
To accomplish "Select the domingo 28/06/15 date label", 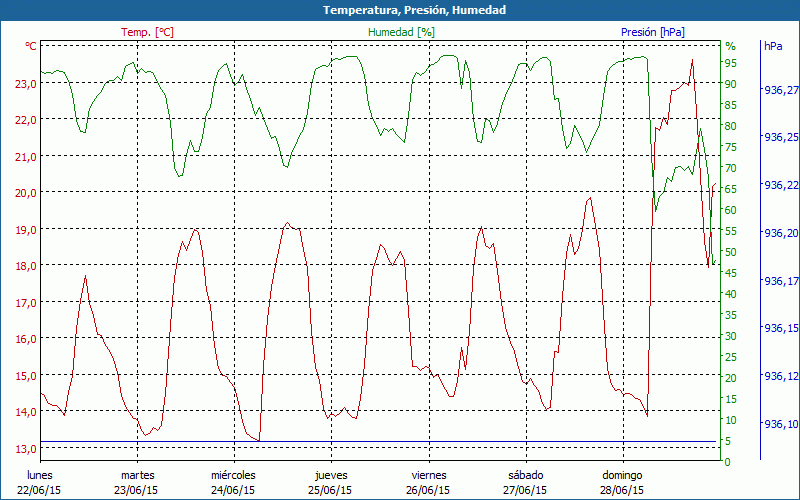I will 622,482.
